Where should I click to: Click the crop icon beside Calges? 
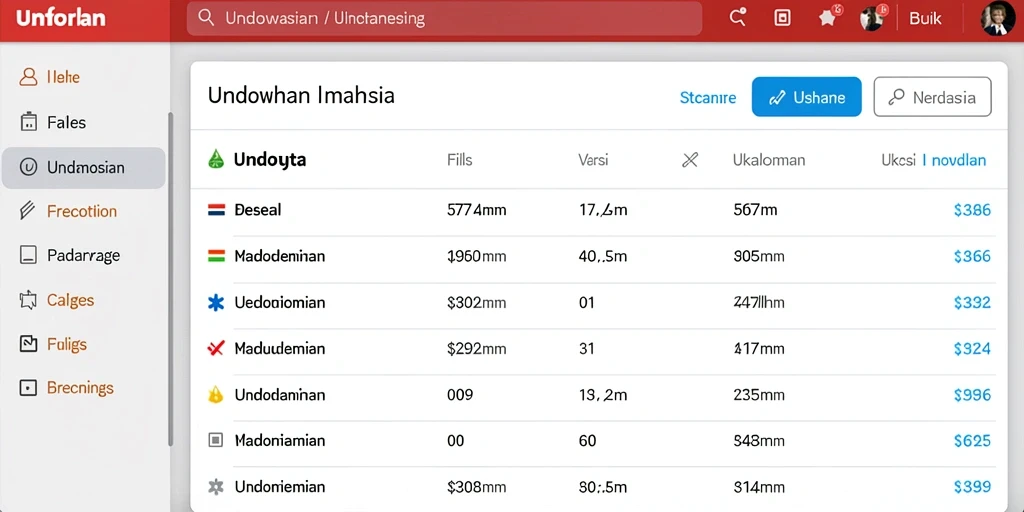(28, 300)
